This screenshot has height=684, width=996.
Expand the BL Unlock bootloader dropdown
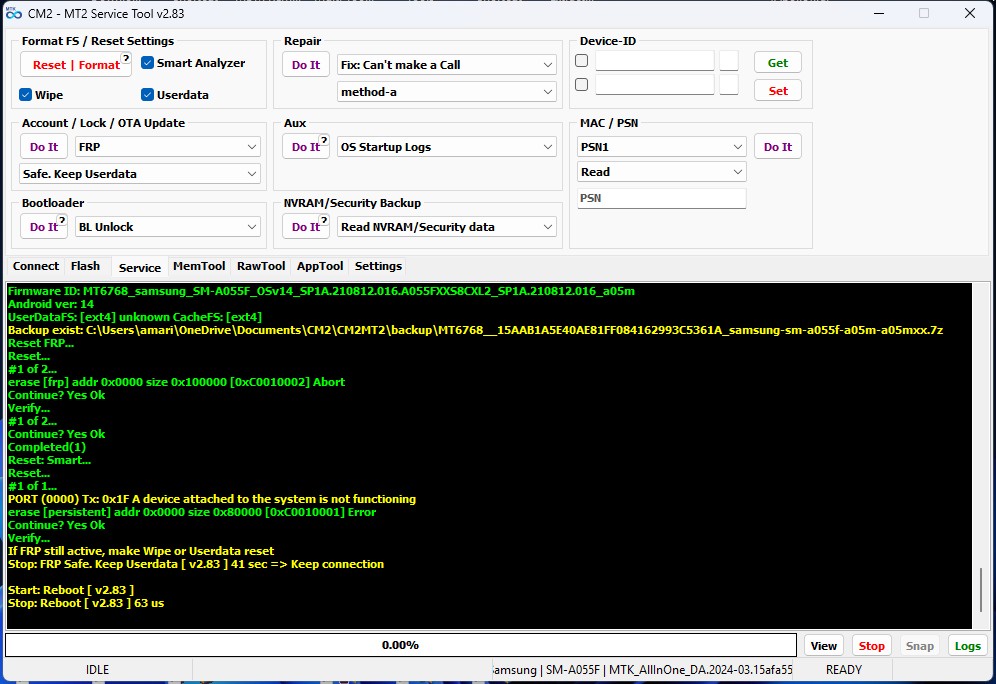coord(167,227)
